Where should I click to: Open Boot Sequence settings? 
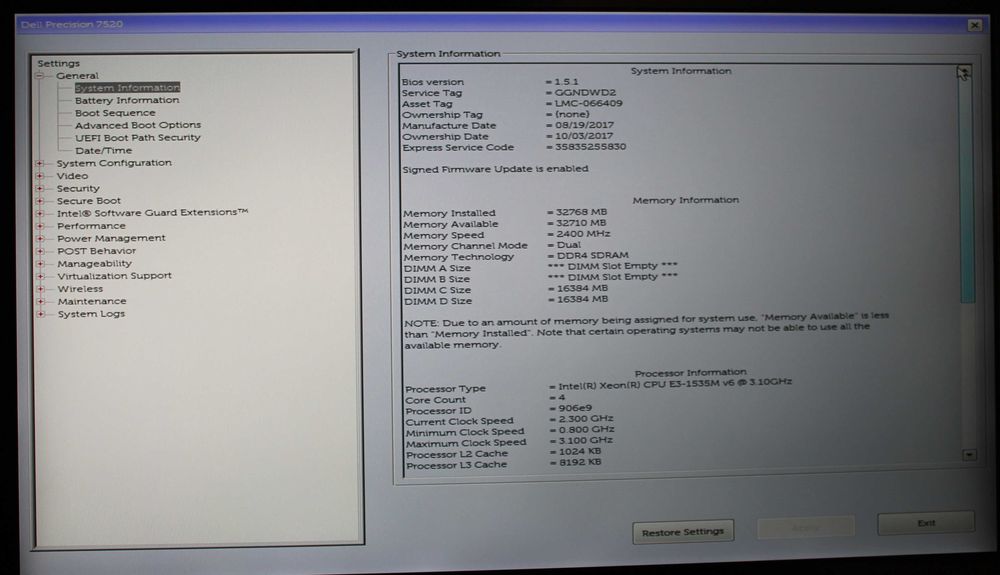coord(115,113)
